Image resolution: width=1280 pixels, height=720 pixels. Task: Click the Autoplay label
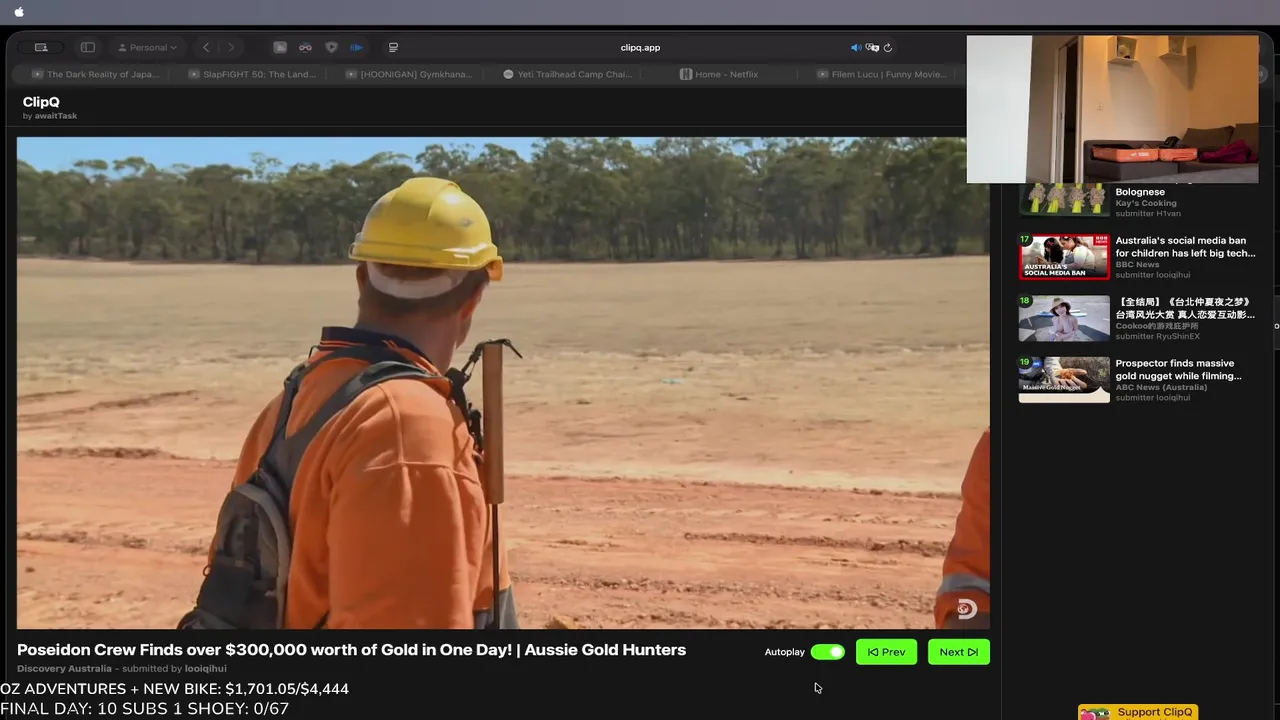(x=785, y=652)
